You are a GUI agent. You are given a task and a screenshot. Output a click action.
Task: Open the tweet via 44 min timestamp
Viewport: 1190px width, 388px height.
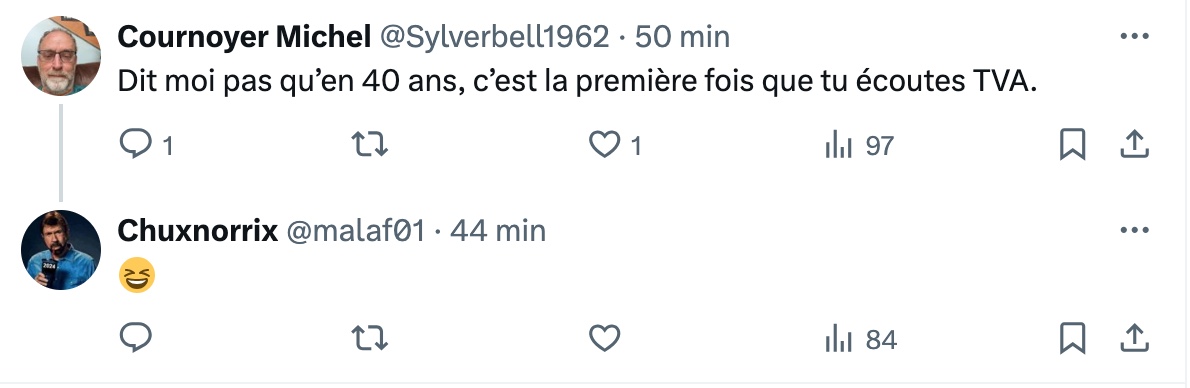click(498, 230)
